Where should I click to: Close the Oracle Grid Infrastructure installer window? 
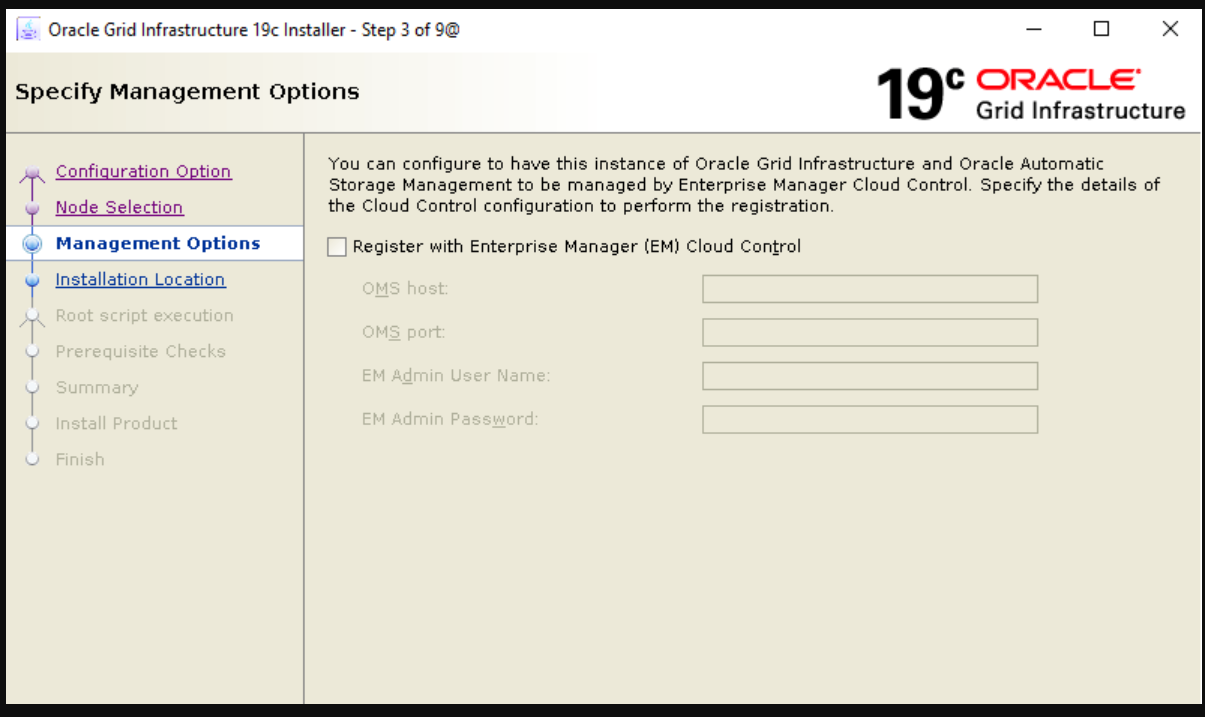(x=1170, y=29)
